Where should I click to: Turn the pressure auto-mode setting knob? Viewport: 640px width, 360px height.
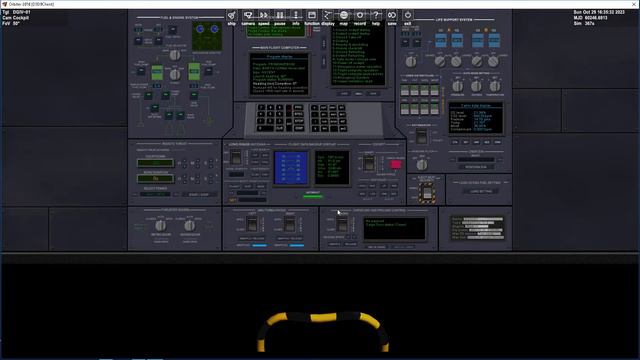point(458,86)
